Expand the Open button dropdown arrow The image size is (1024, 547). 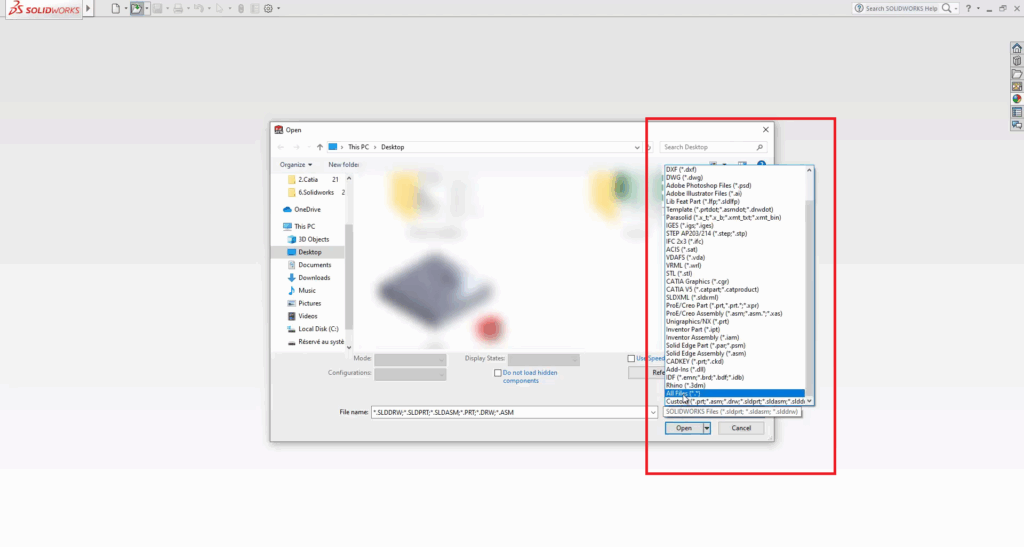point(707,428)
